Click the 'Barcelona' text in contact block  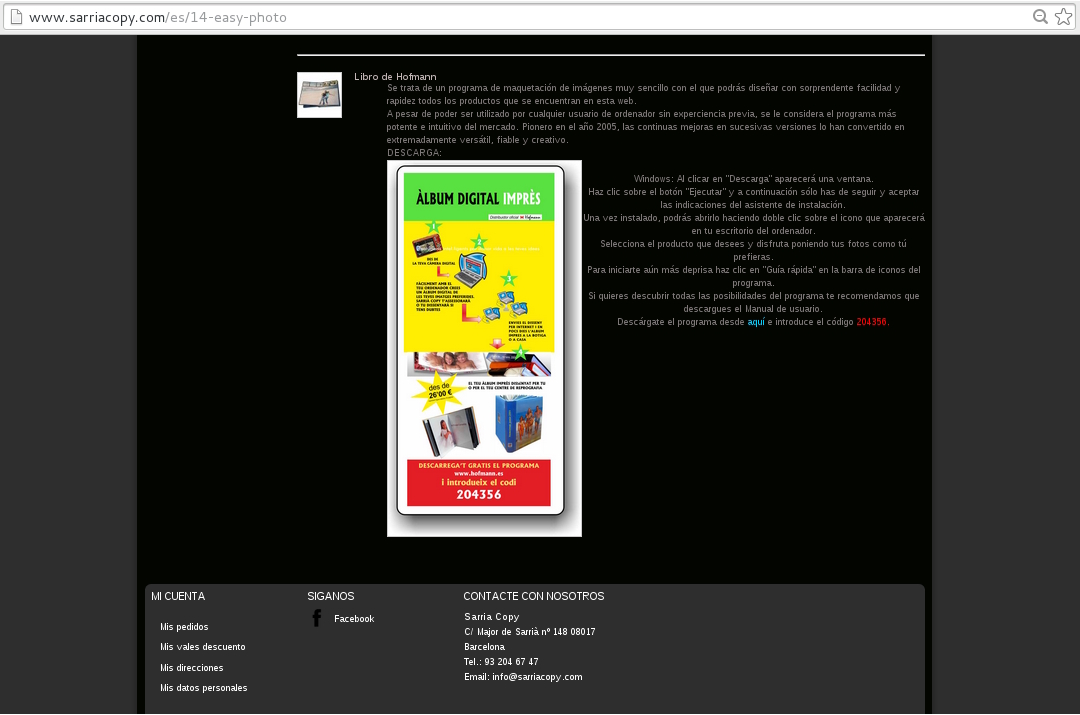484,647
